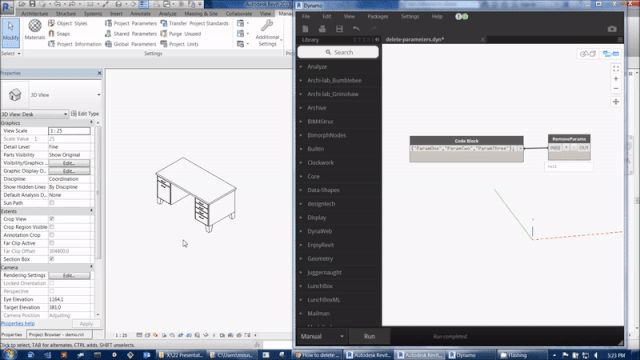Click Transfer Project Standards
The width and height of the screenshot is (640, 360).
tap(194, 23)
